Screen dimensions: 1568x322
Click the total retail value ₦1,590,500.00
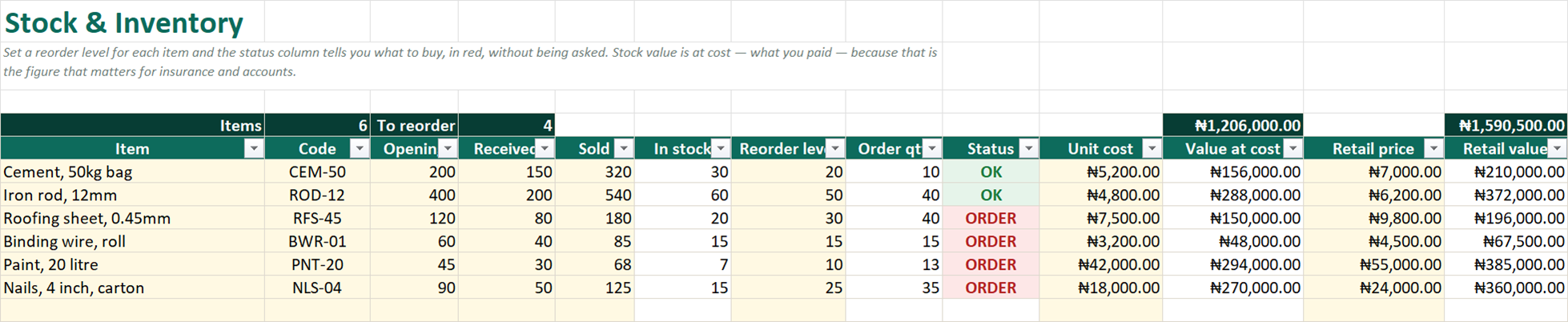click(x=1506, y=125)
